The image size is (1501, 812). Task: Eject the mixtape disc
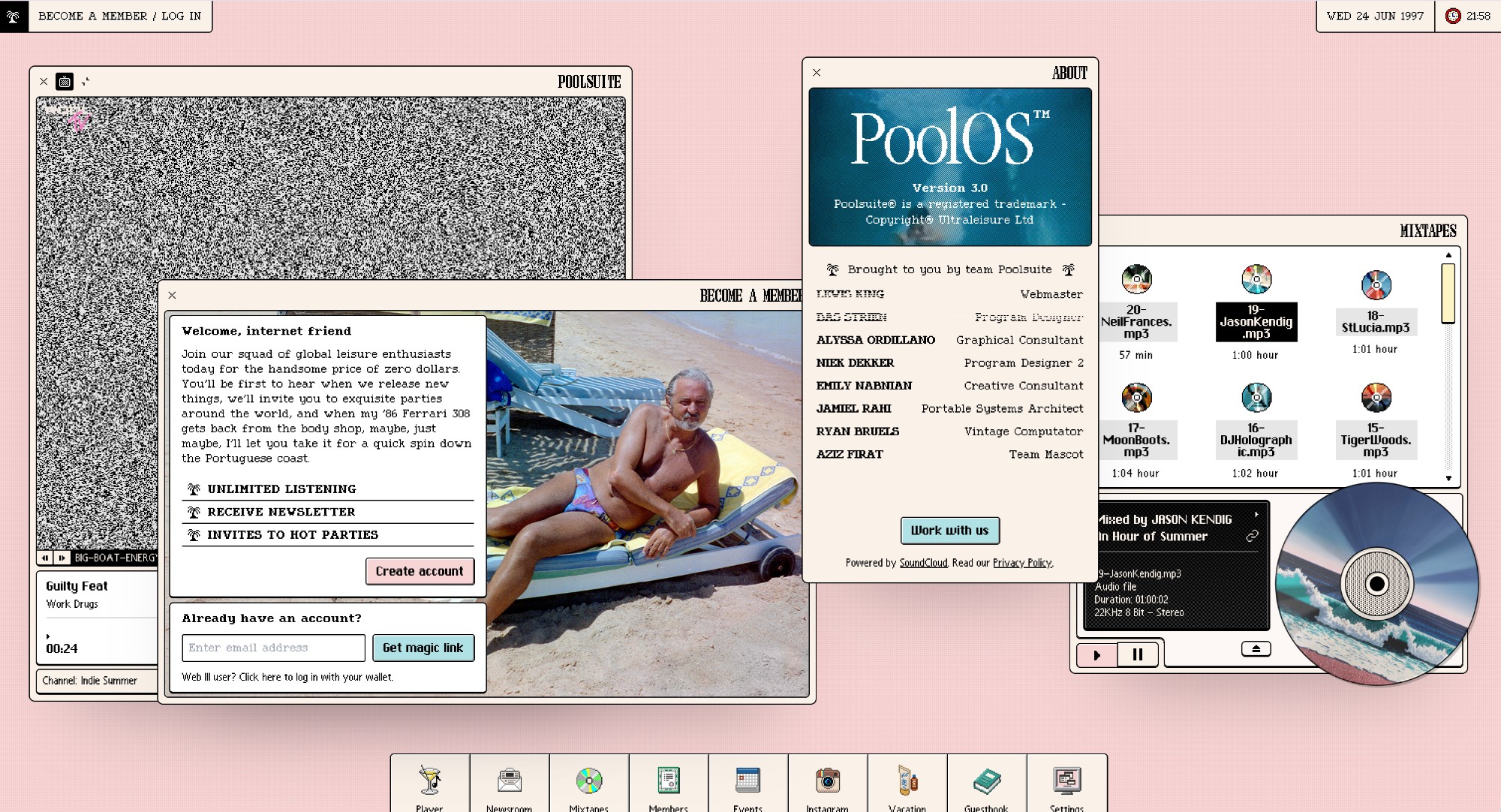[1256, 648]
